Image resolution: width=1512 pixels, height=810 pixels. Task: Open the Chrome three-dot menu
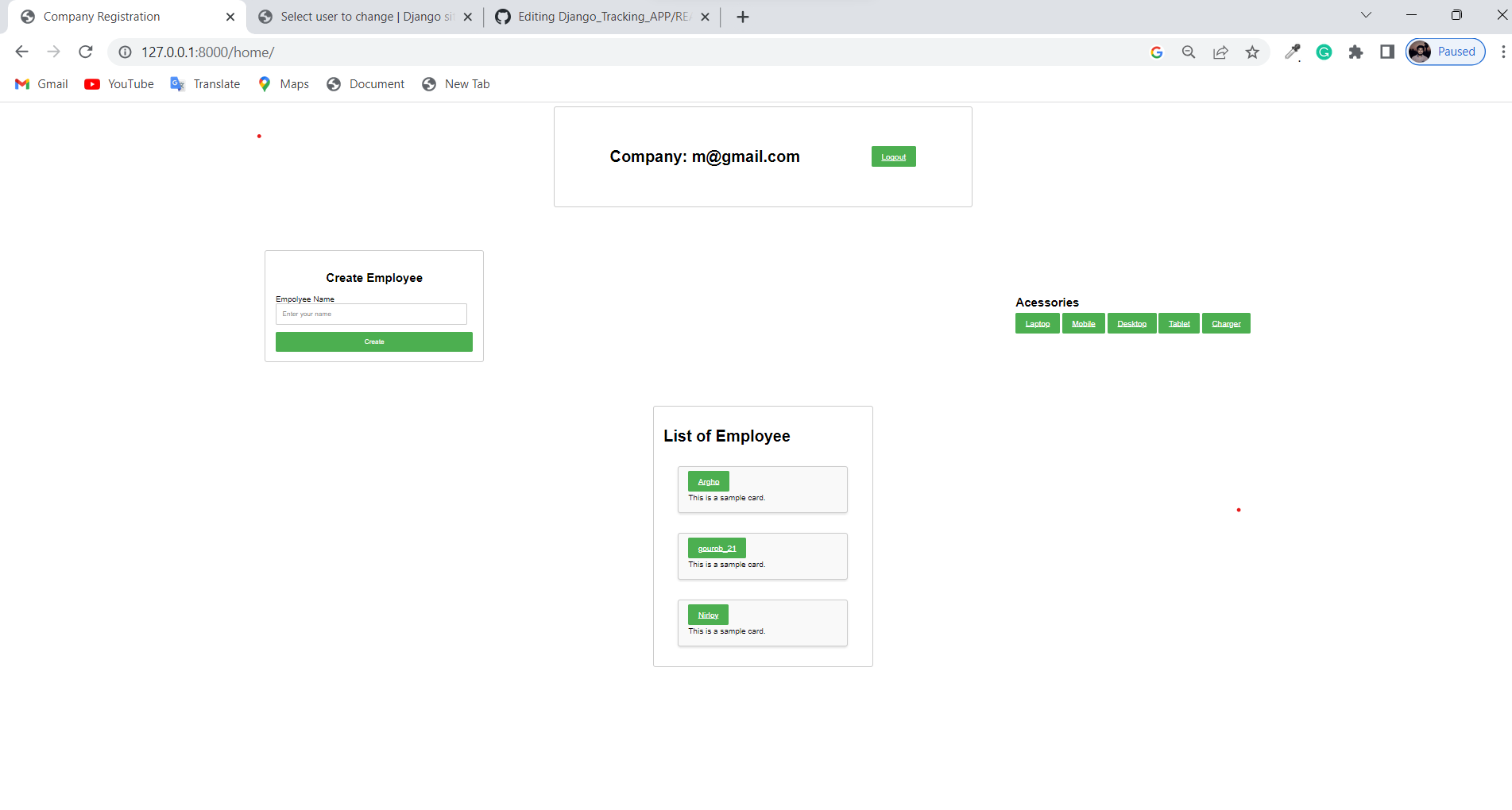[1503, 52]
